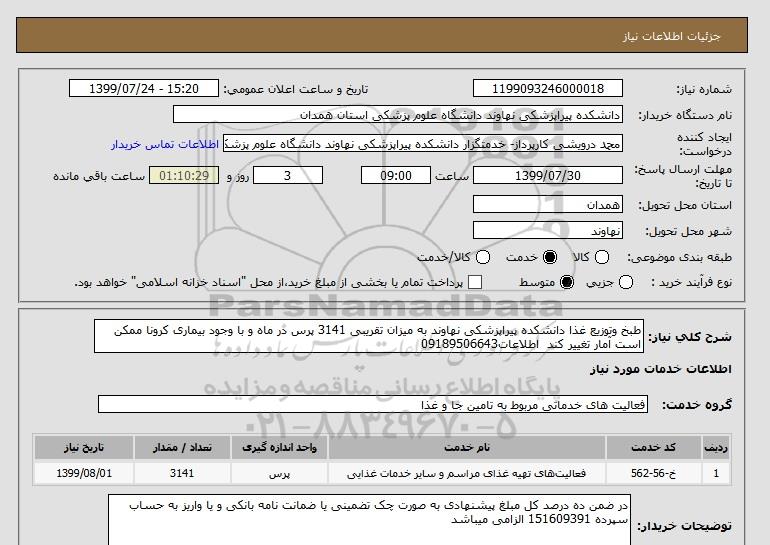The height and width of the screenshot is (545, 770).
Task: Click the response deadline date 1399/07/30
Action: pos(548,175)
